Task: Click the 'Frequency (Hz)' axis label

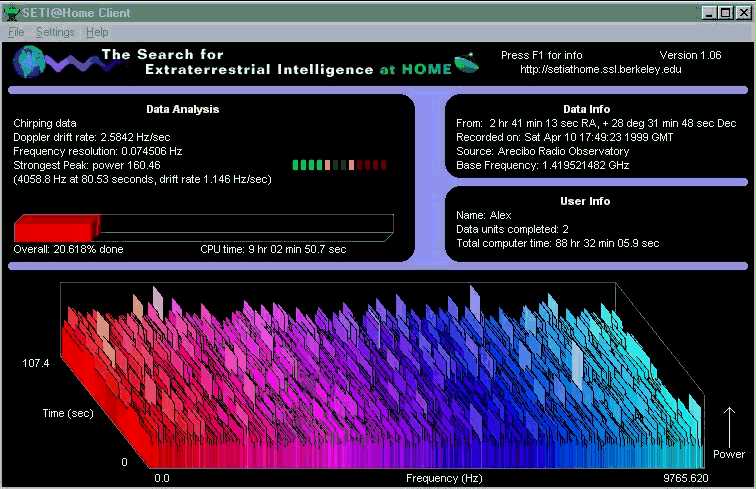Action: pyautogui.click(x=444, y=478)
